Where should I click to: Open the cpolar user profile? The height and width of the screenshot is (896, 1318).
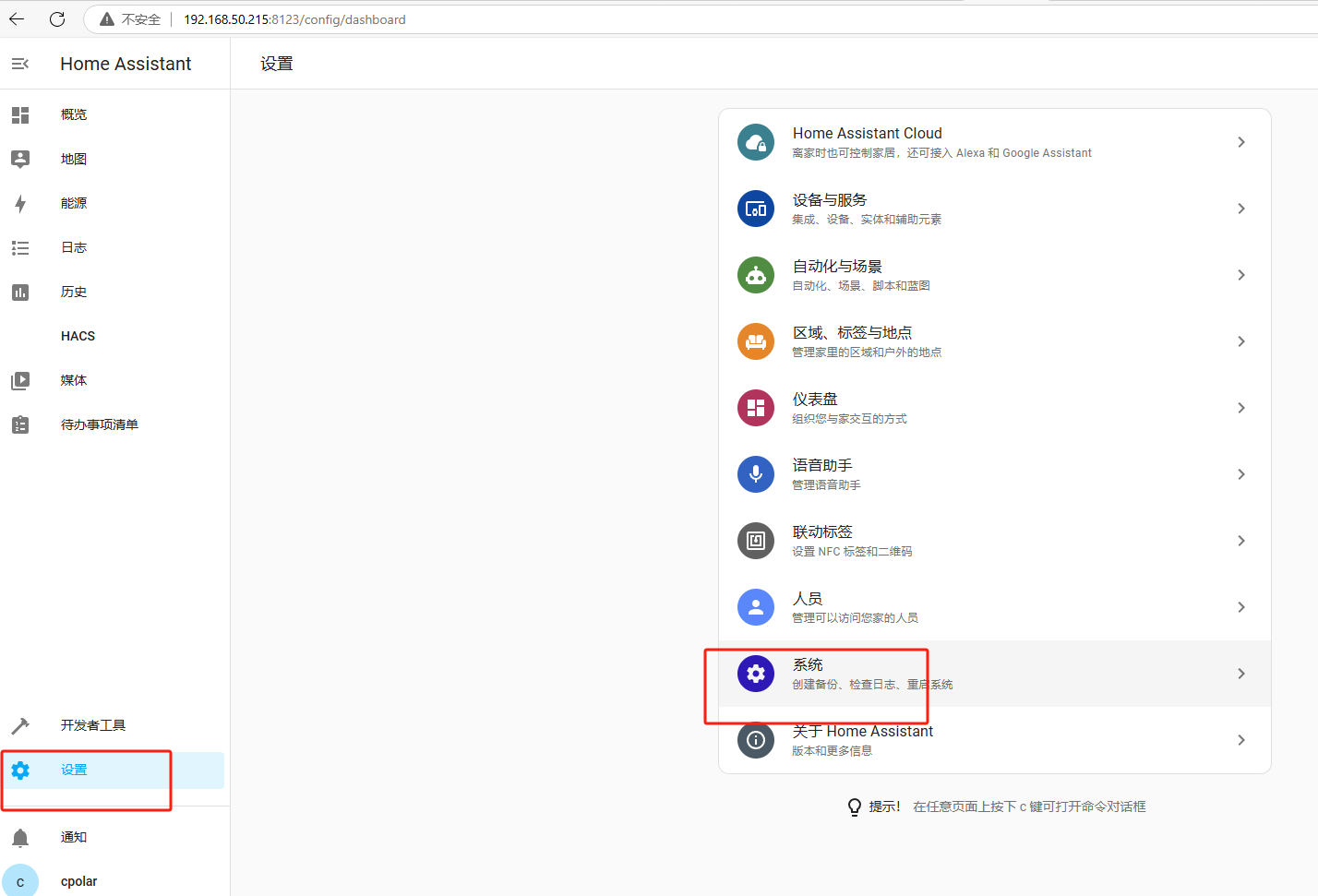[x=114, y=881]
